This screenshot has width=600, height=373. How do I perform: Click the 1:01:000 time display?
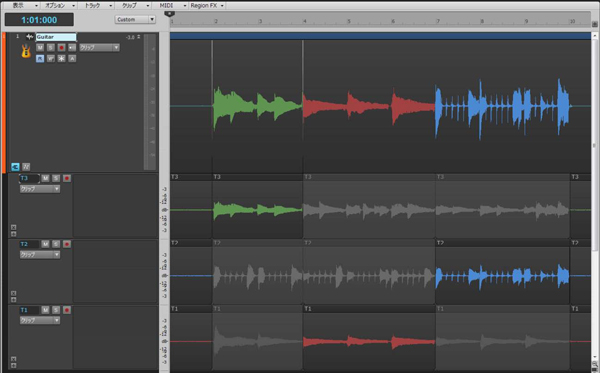tap(39, 20)
